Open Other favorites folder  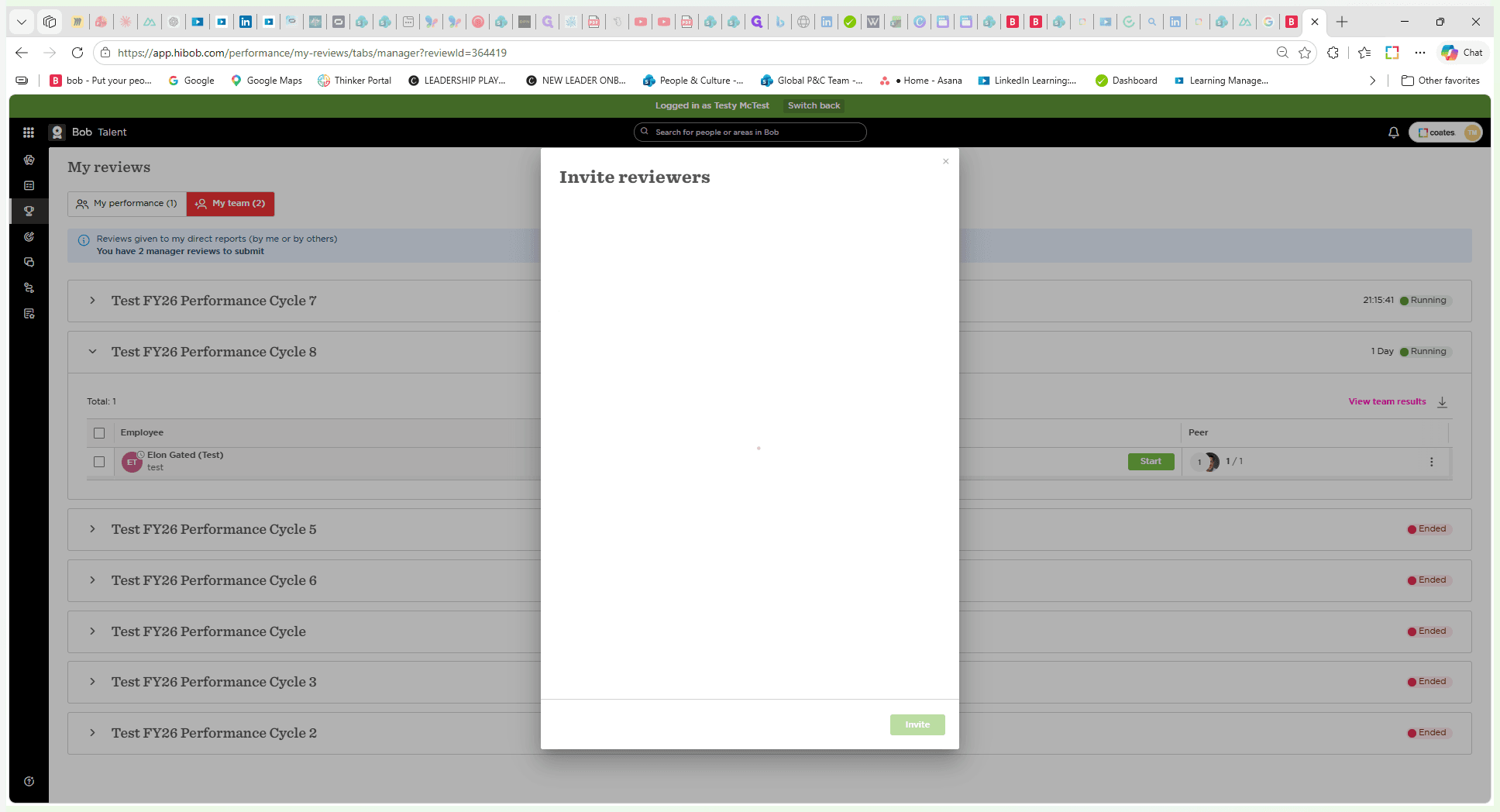[x=1440, y=81]
